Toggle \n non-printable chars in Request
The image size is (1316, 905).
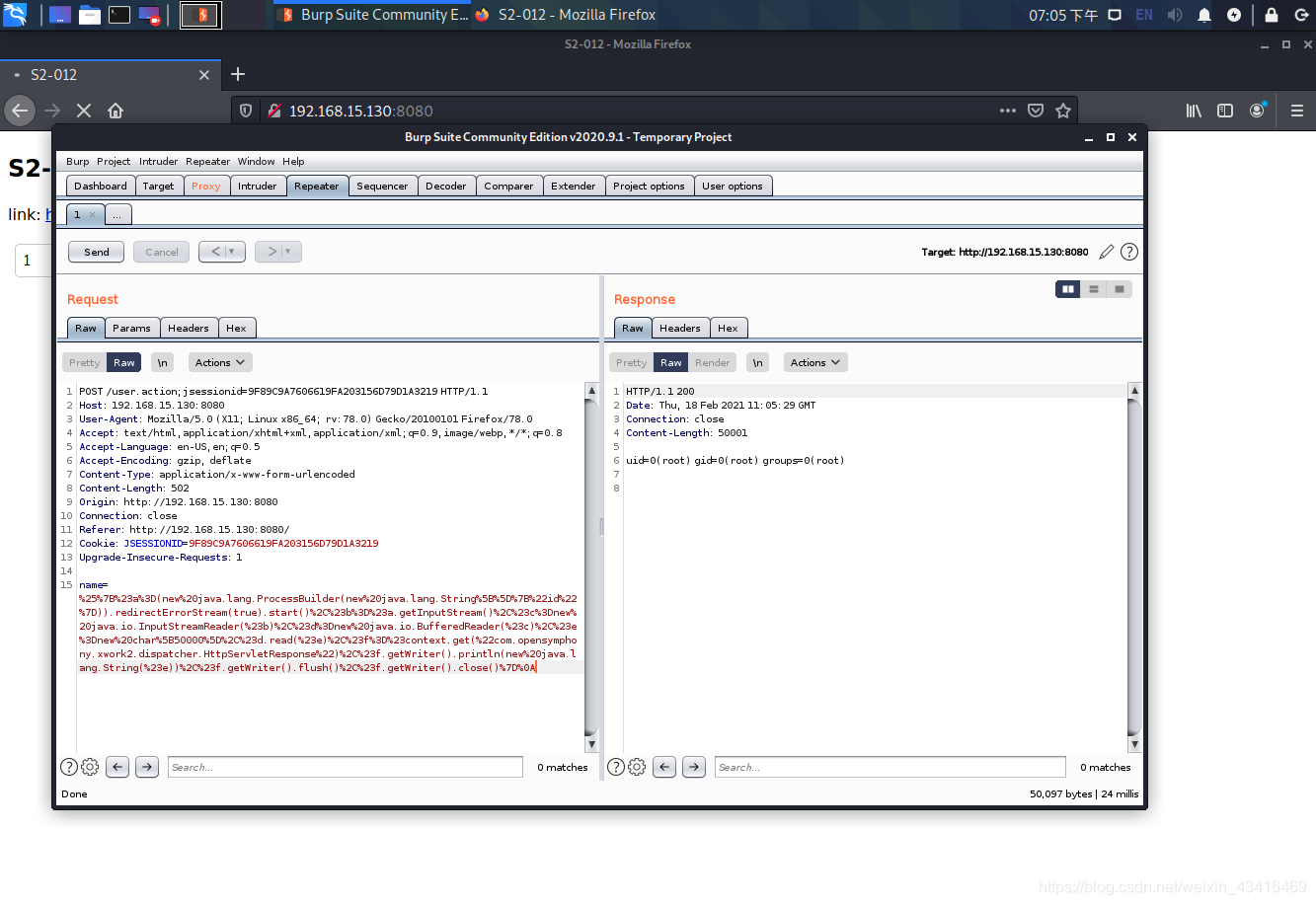(x=163, y=362)
